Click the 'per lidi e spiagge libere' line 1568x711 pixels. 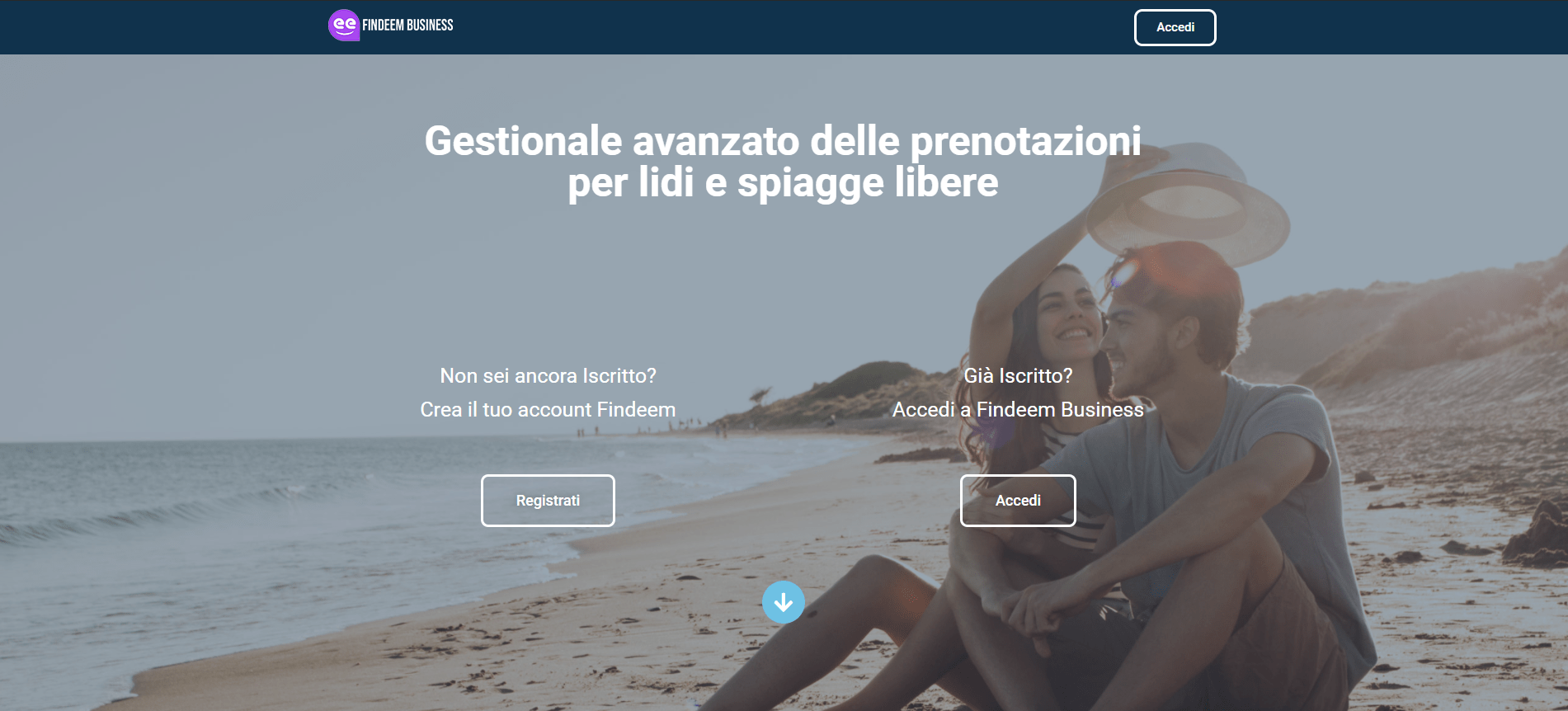tap(783, 183)
